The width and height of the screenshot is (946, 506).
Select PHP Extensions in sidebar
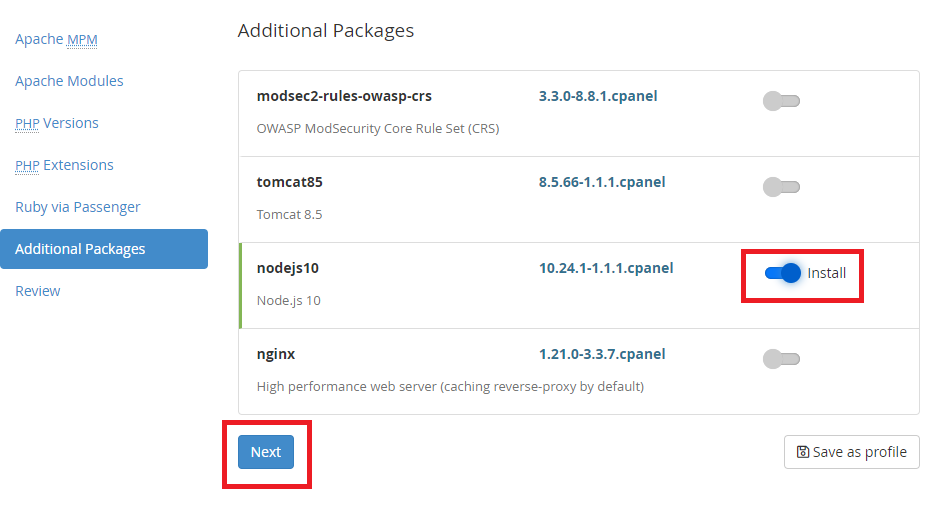tap(65, 165)
